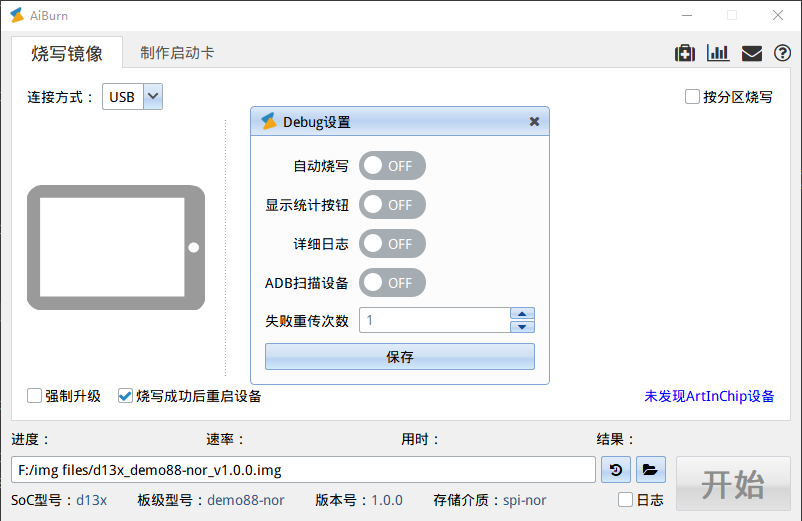Viewport: 802px width, 521px height.
Task: Check the 按分区烧写 checkbox
Action: pos(692,97)
